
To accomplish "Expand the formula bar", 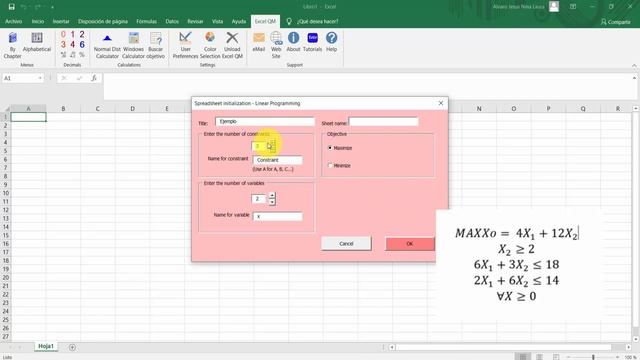I will coord(634,78).
